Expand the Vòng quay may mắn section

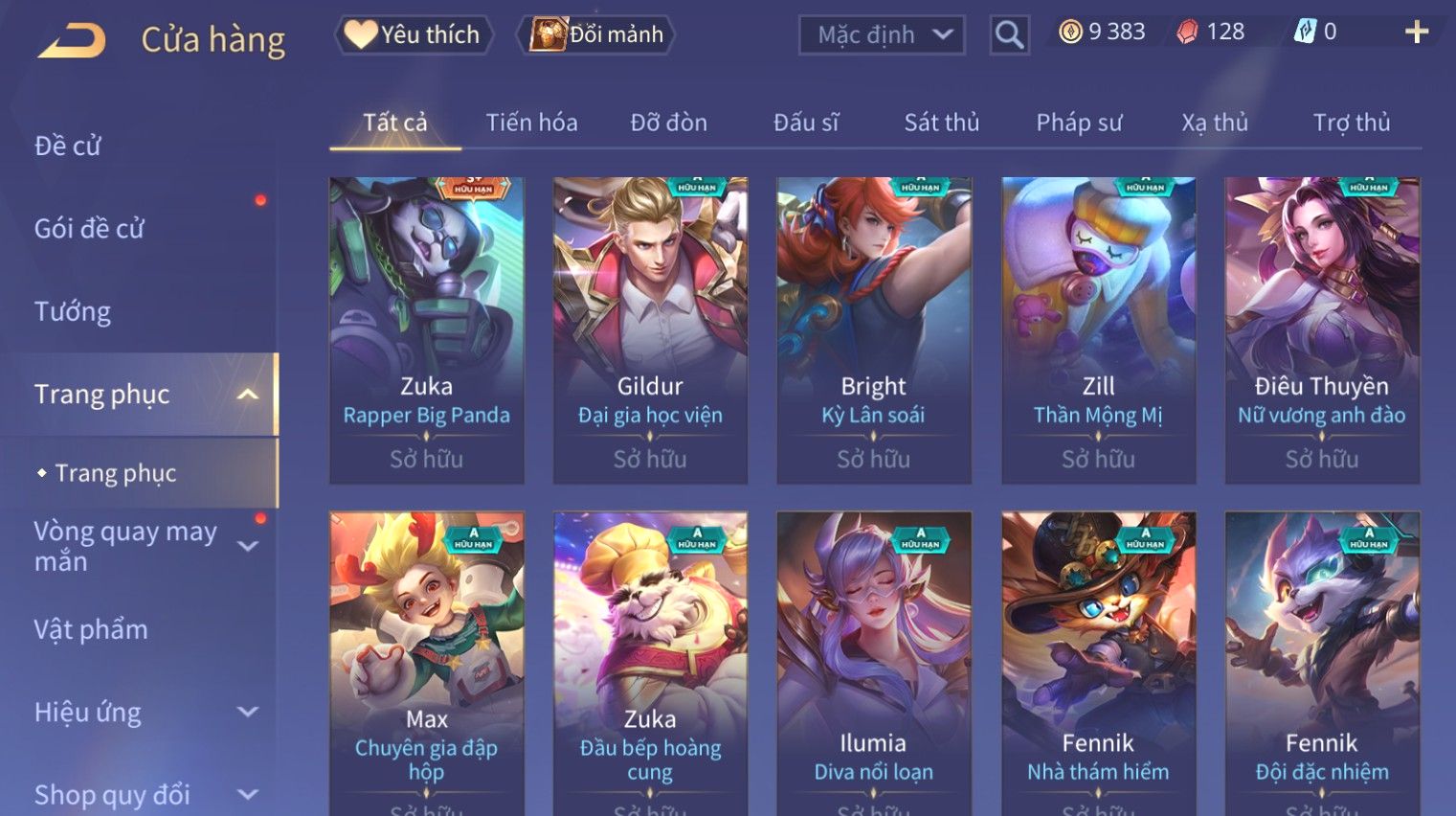[248, 546]
